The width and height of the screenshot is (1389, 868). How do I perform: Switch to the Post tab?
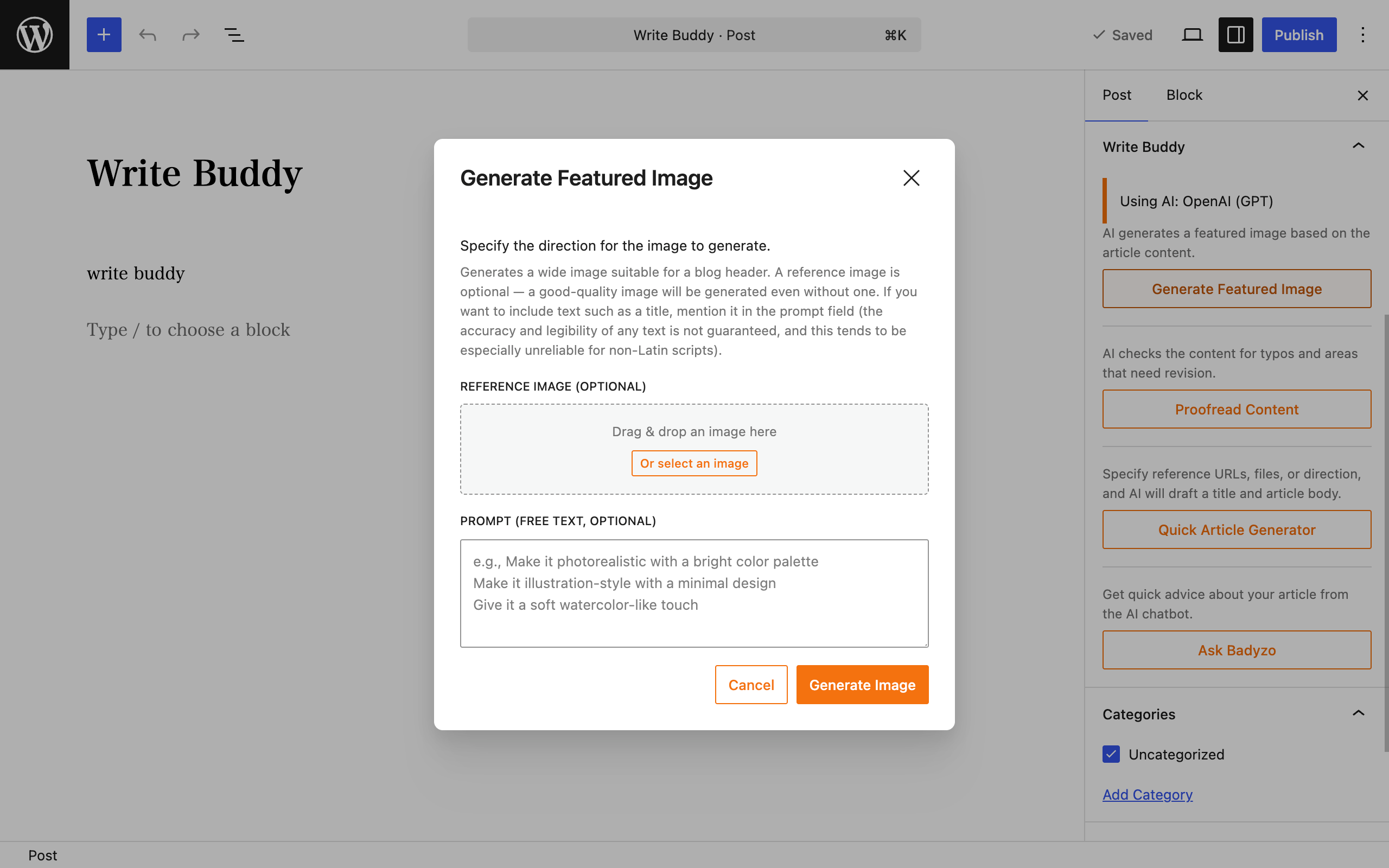(x=1117, y=95)
